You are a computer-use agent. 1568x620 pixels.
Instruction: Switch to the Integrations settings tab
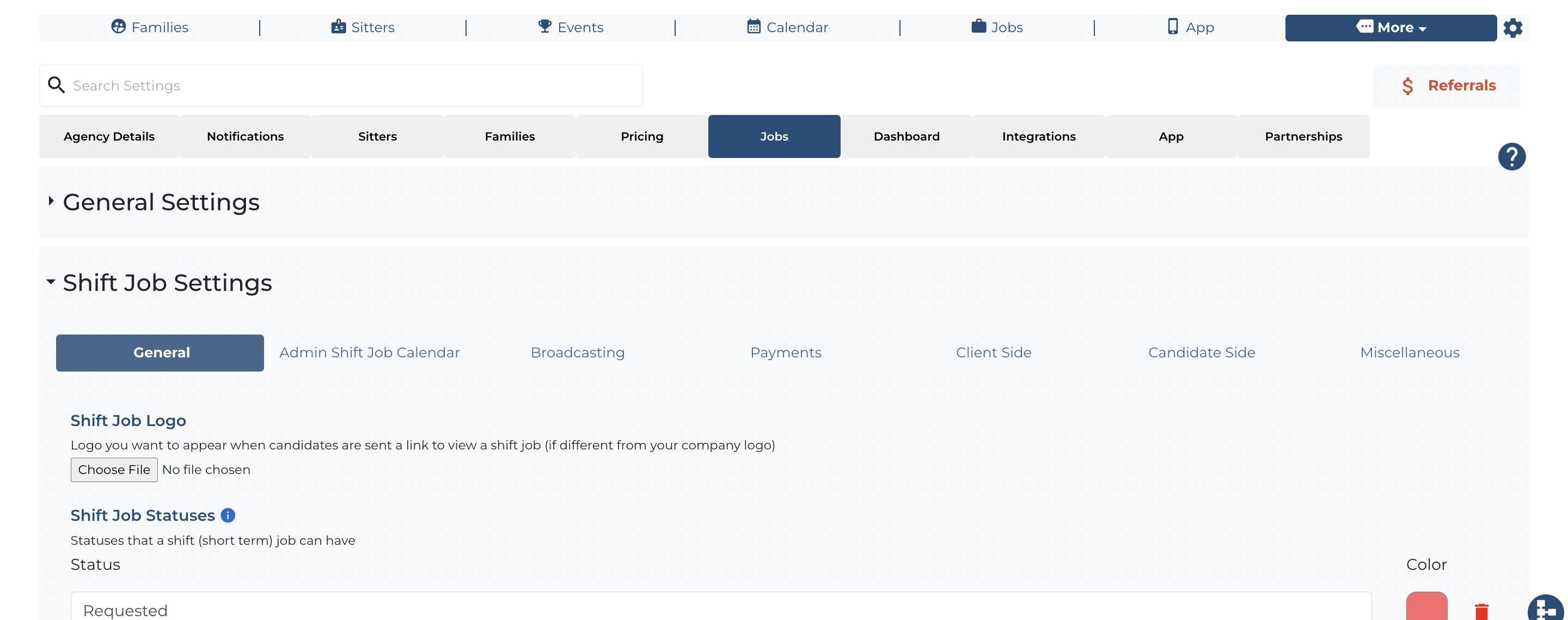click(1038, 136)
